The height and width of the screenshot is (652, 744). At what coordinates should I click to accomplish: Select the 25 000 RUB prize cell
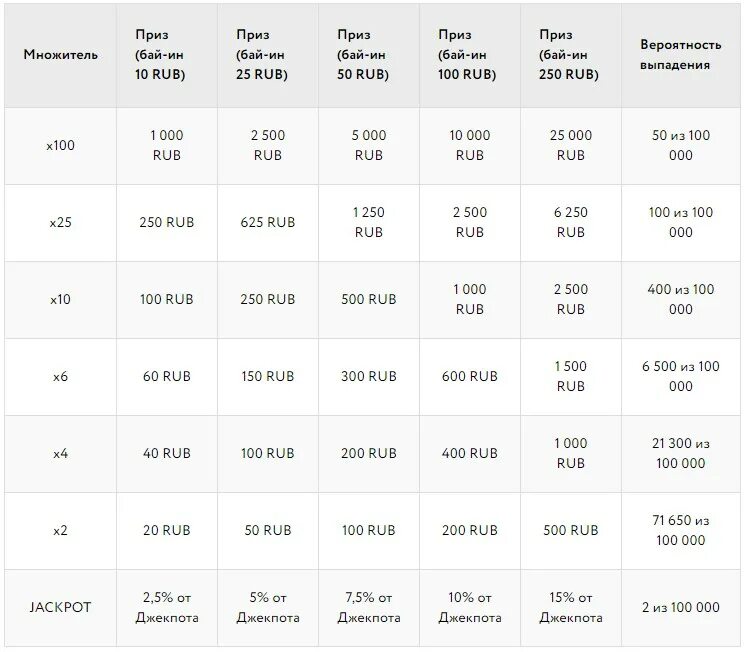pyautogui.click(x=570, y=145)
